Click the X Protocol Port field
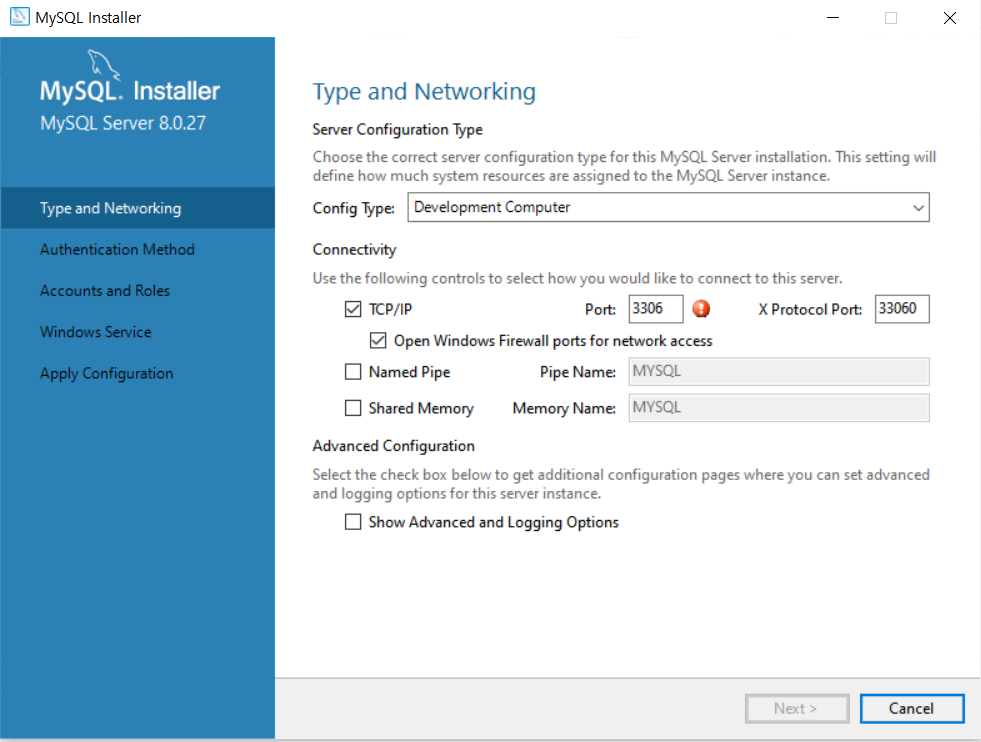 [x=902, y=308]
